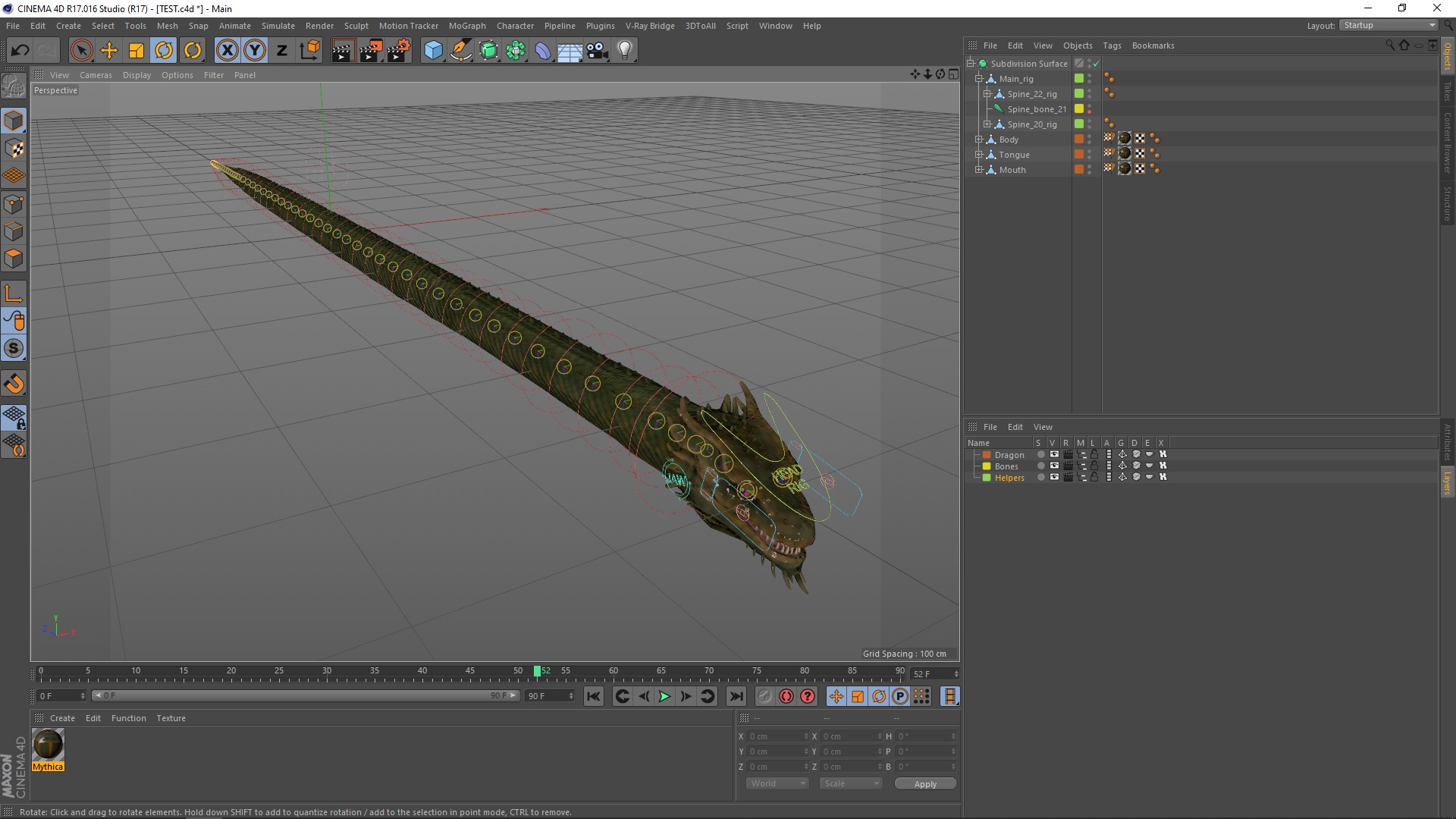Screen dimensions: 1456x819
Task: Expand the Tongue object in tree
Action: click(x=979, y=155)
